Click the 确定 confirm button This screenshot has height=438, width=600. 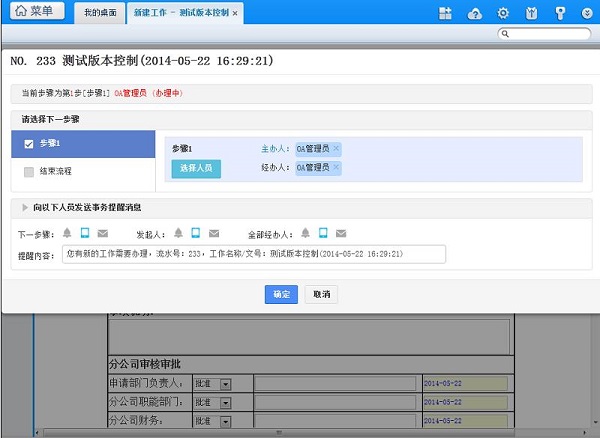coord(281,294)
